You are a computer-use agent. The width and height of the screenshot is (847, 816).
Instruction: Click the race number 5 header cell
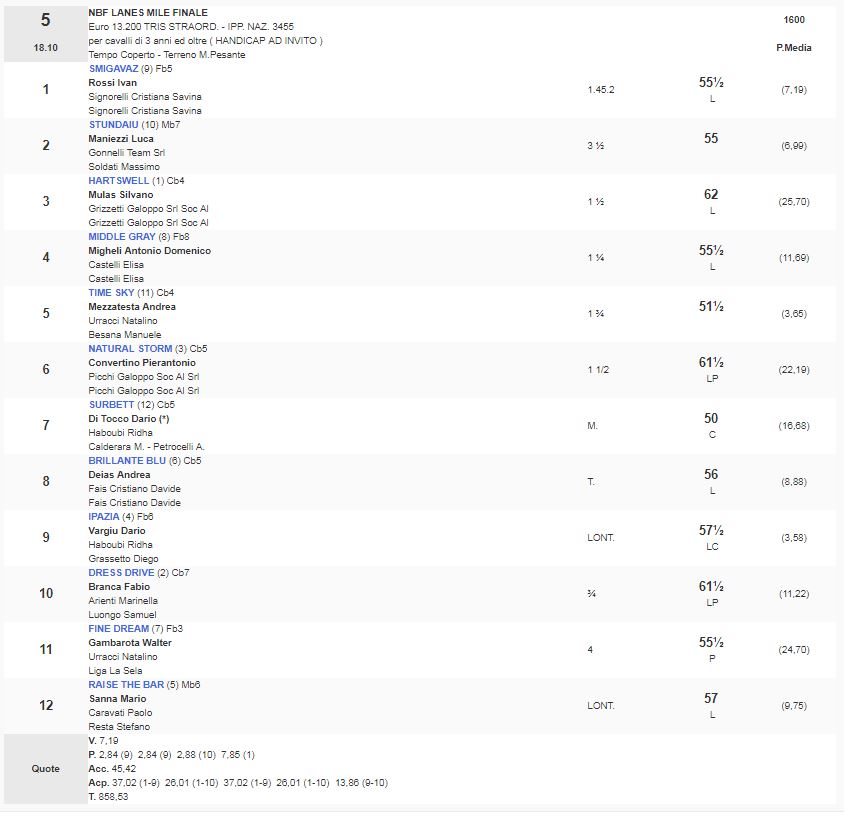click(x=45, y=20)
